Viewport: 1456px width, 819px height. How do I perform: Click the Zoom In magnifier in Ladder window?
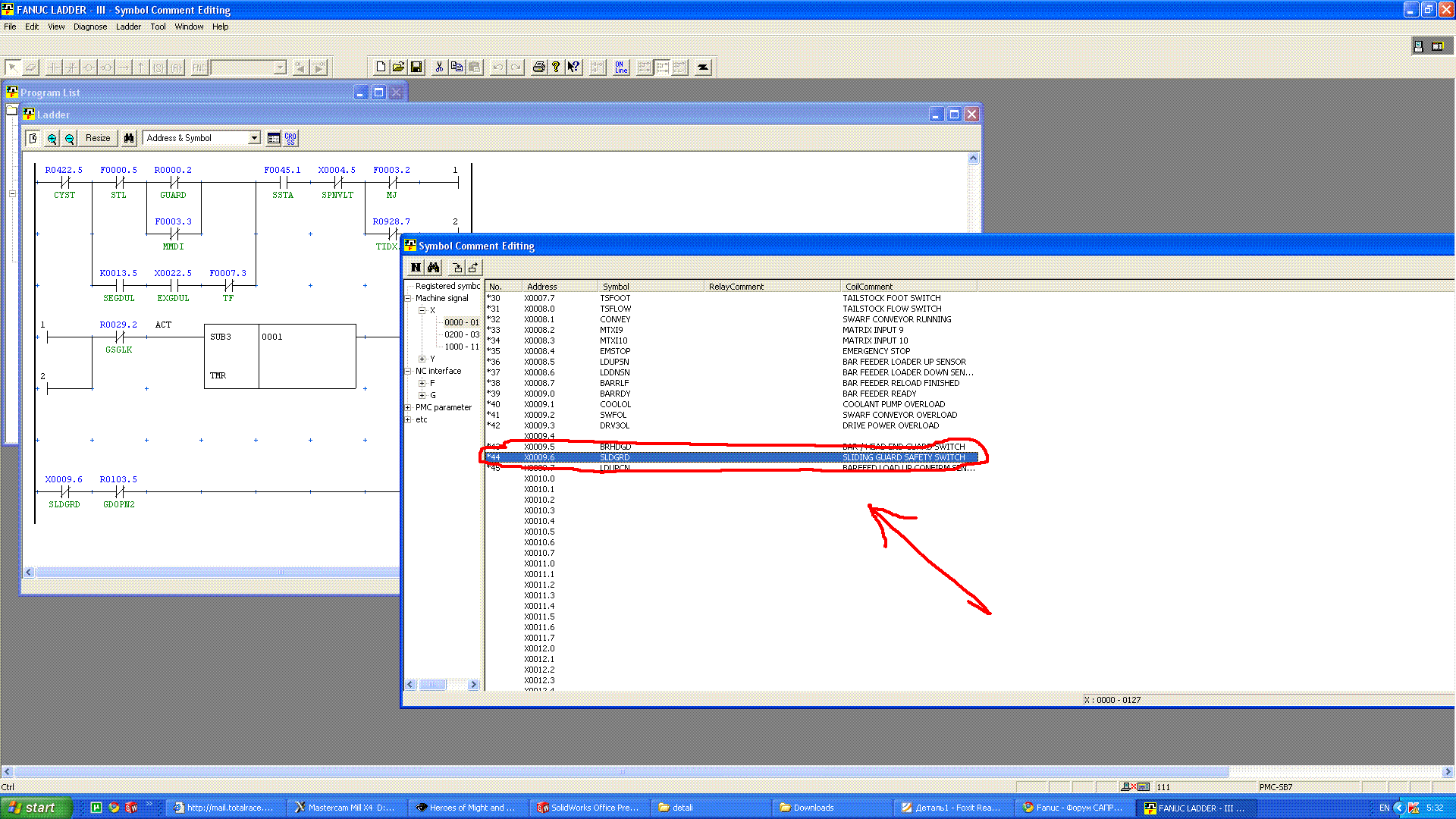[x=52, y=139]
